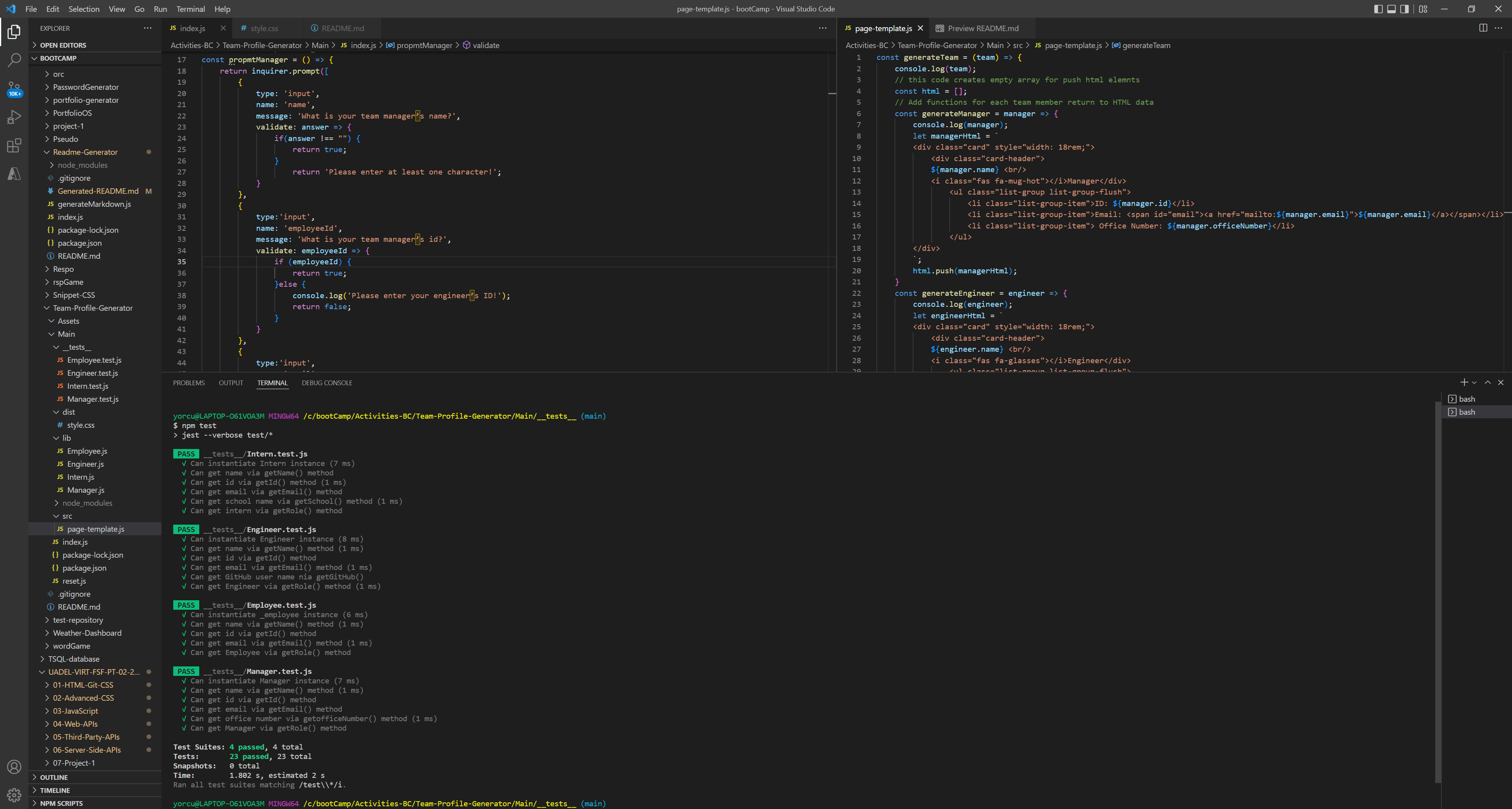Toggle the secondary side bar visibility
This screenshot has height=809, width=1512.
pos(1404,9)
